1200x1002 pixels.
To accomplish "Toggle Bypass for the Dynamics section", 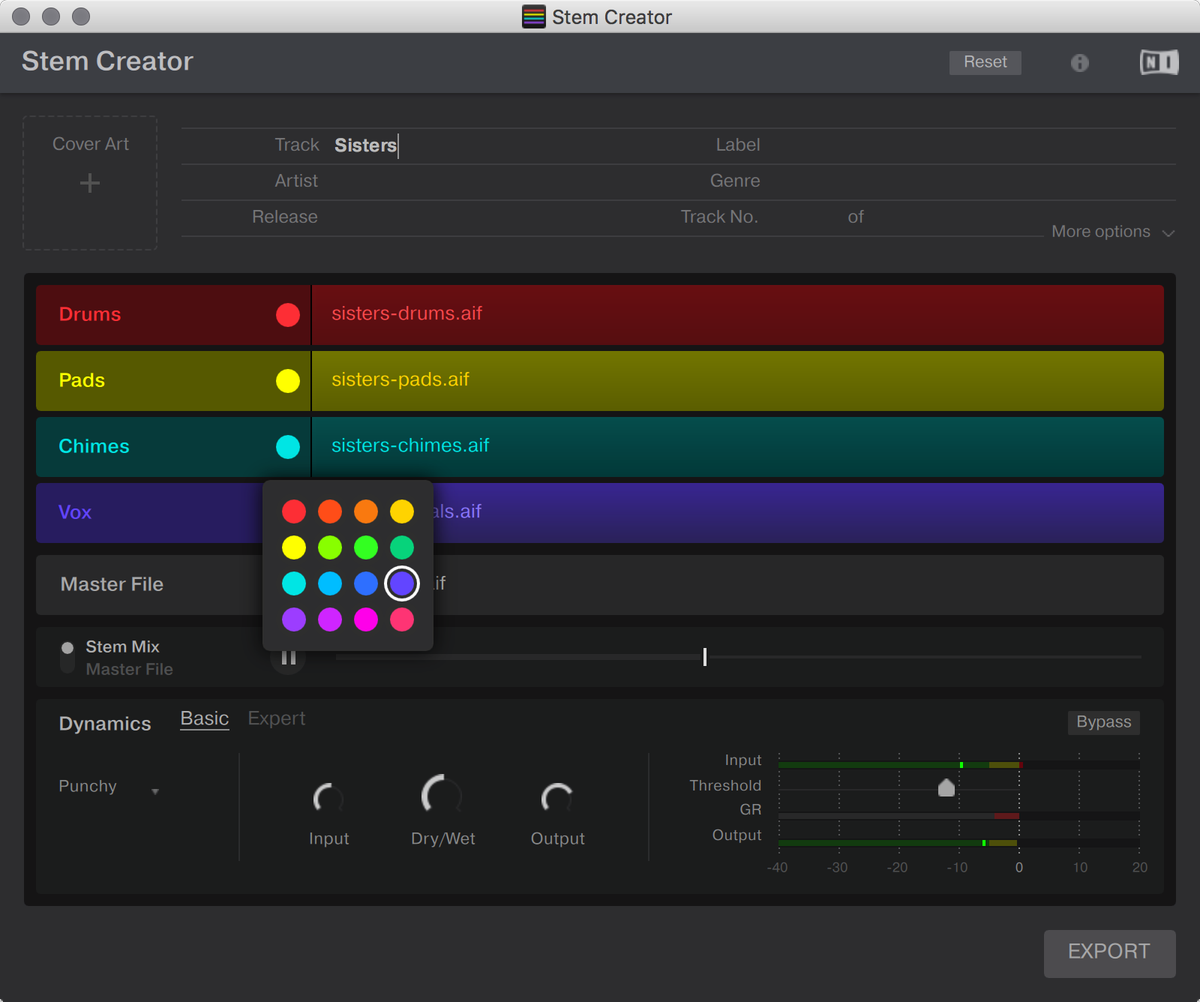I will click(1103, 722).
